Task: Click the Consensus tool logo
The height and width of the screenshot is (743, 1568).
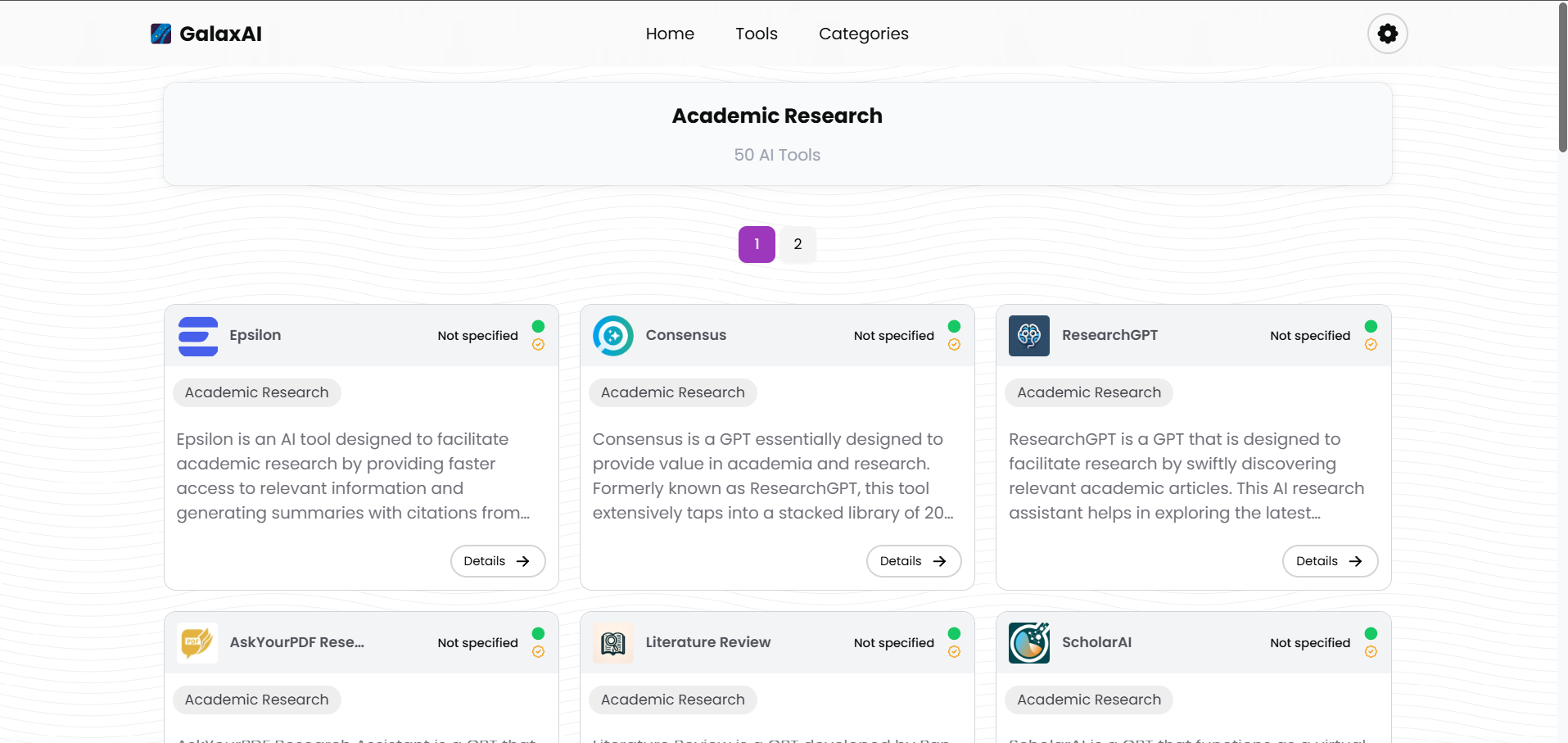Action: (613, 336)
